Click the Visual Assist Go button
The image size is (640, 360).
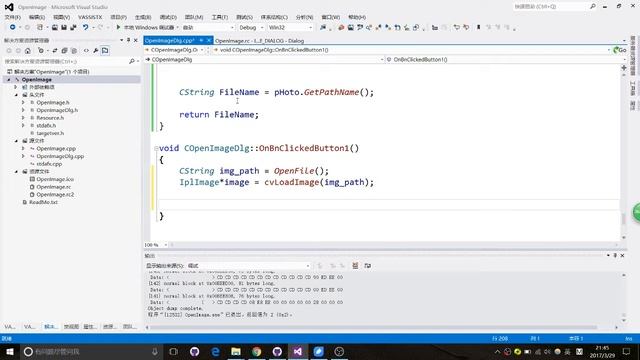(620, 50)
